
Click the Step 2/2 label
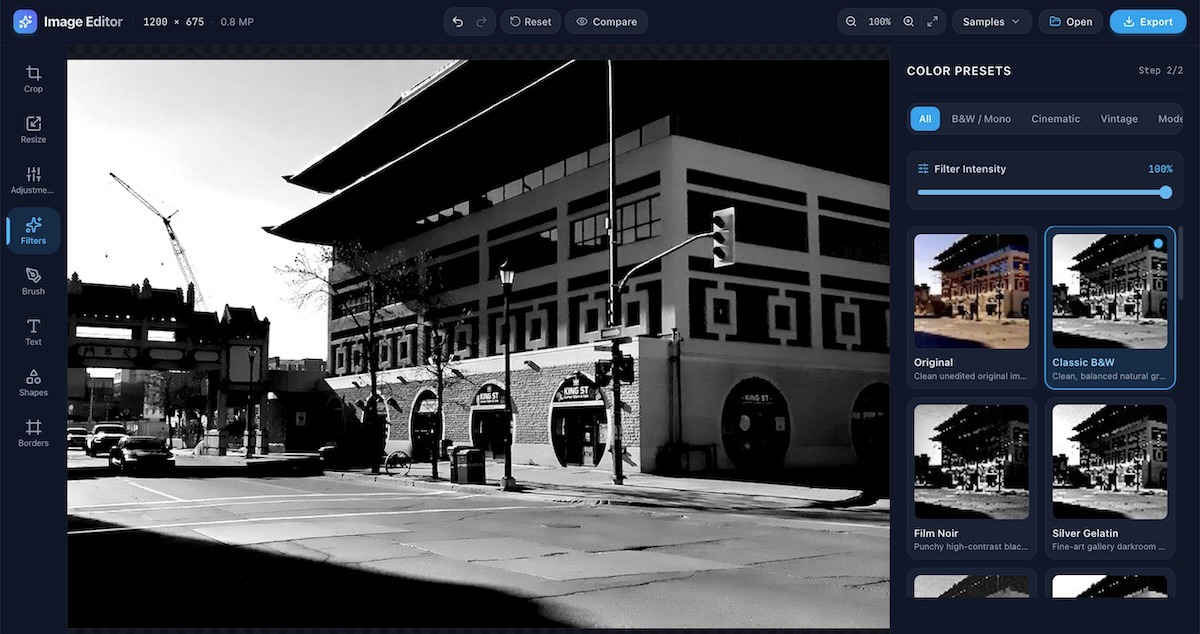pos(1162,71)
